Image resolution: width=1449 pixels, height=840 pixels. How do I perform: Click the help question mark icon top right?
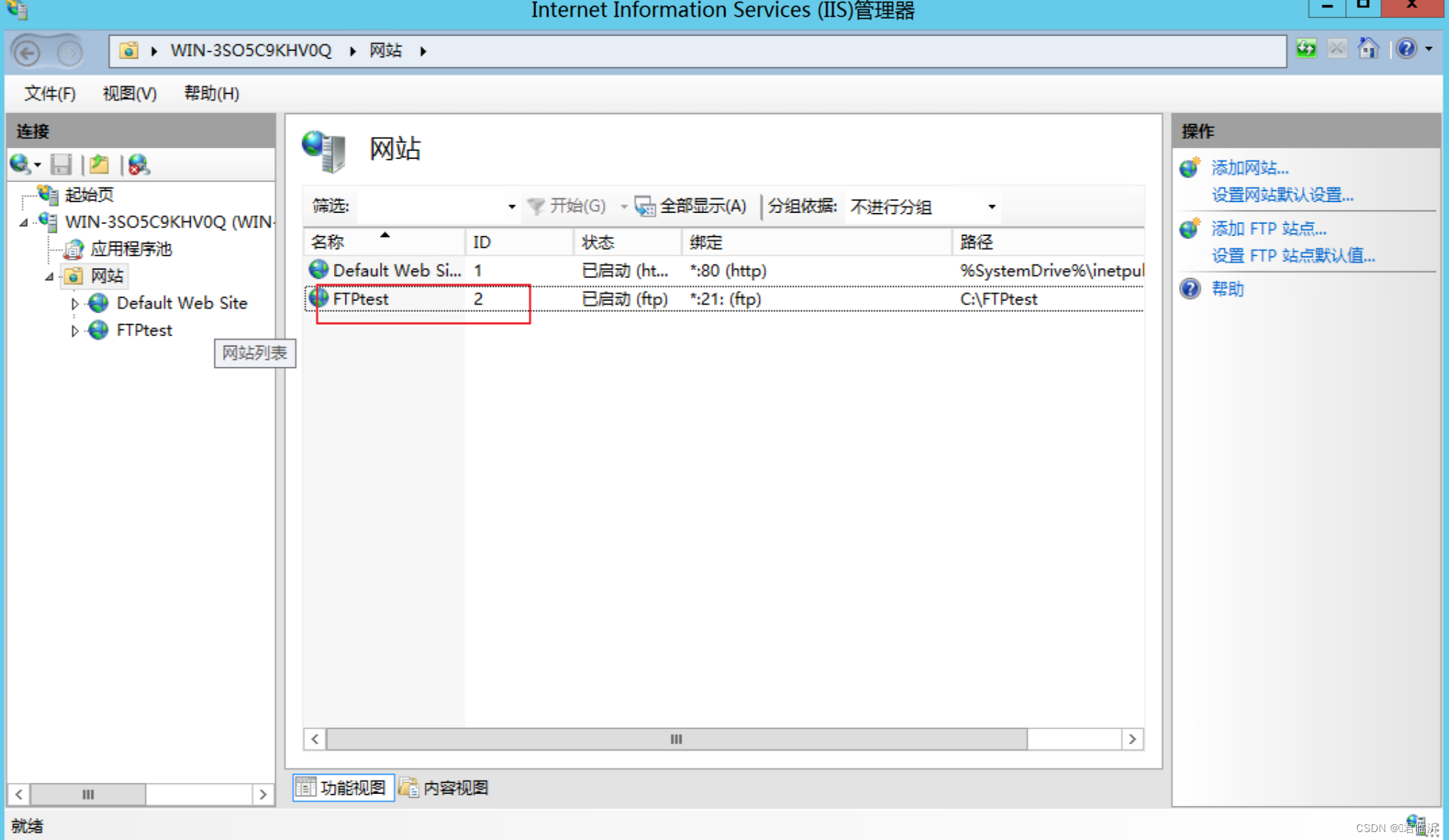point(1406,49)
